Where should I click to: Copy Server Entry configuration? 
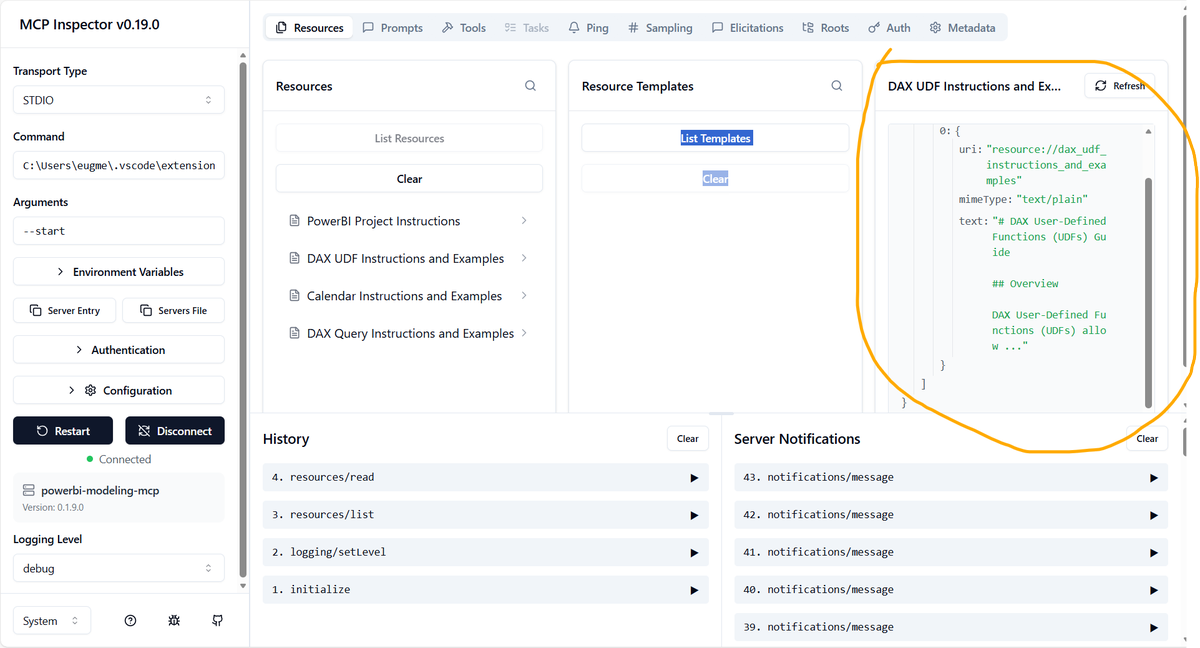tap(65, 310)
